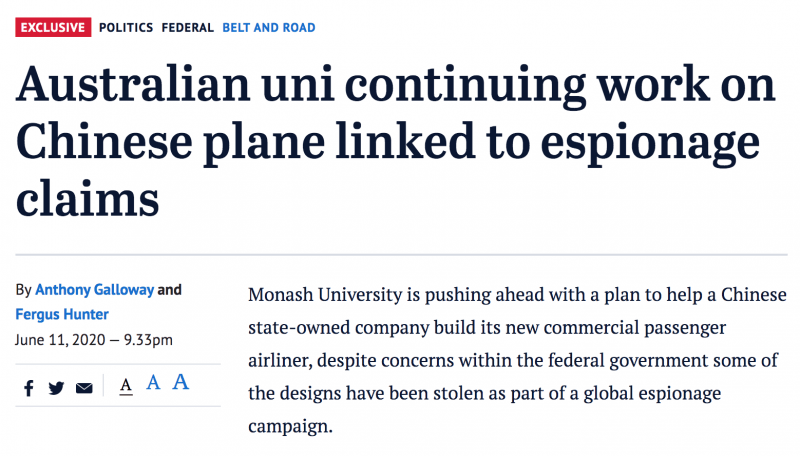Choose the largest blue A text size

coord(180,382)
